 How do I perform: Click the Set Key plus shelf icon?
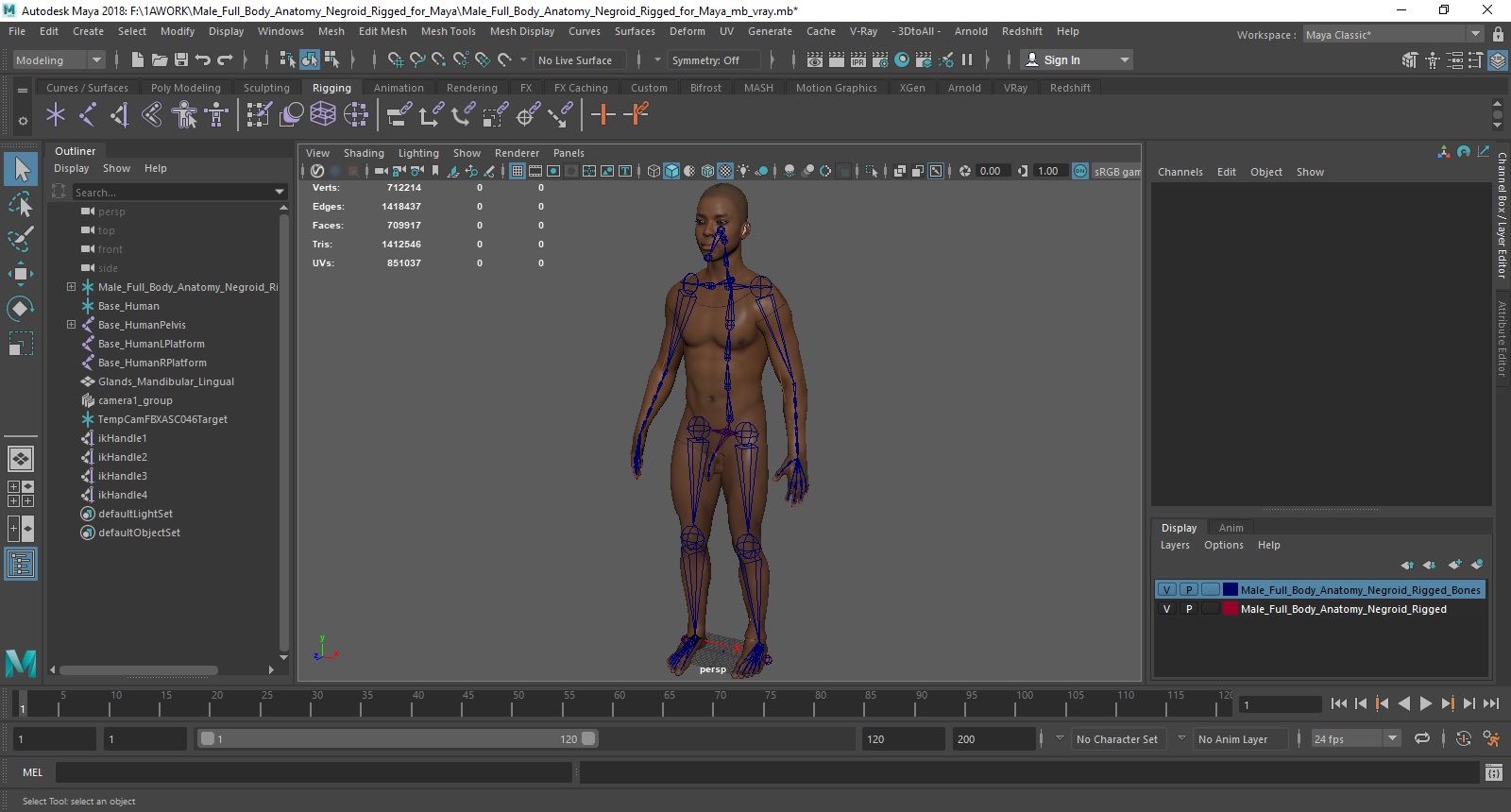603,115
